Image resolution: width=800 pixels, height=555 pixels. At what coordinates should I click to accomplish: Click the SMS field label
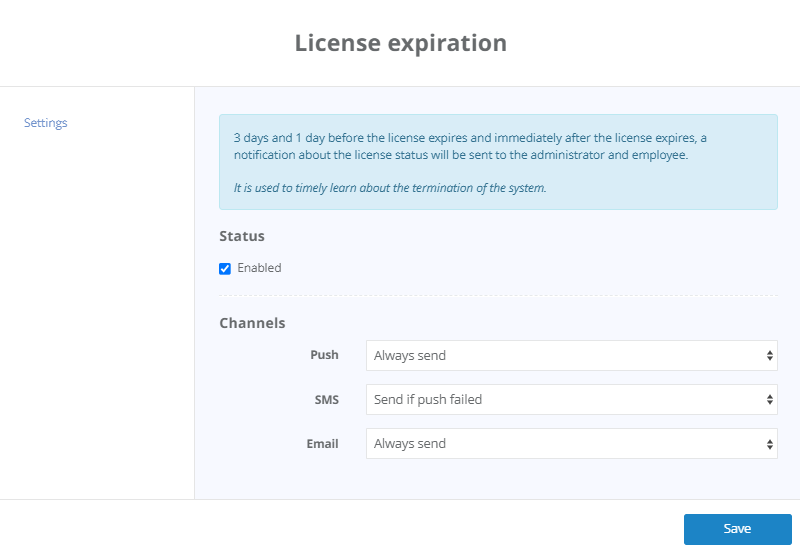(327, 400)
